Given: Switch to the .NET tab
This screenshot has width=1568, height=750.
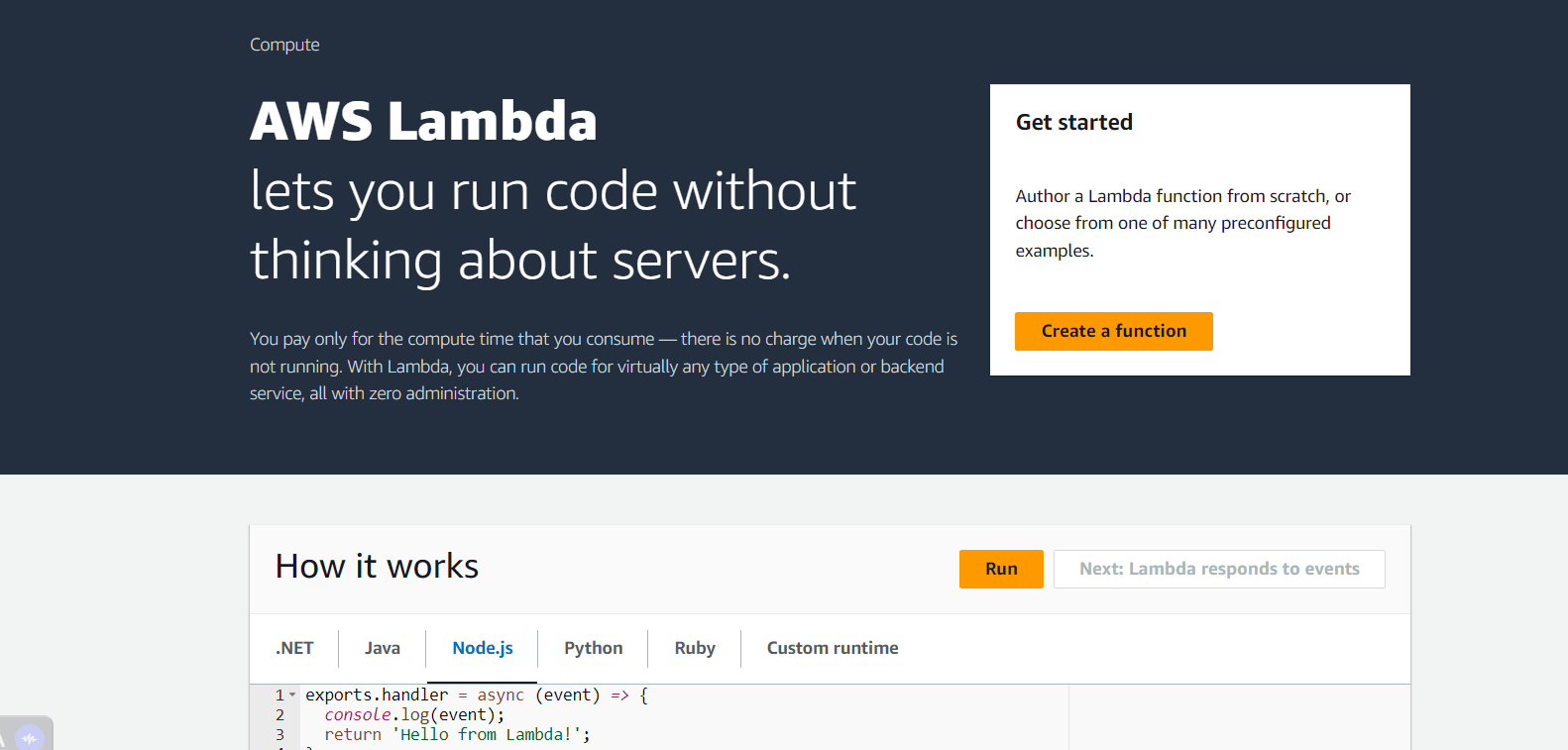Looking at the screenshot, I should (294, 648).
